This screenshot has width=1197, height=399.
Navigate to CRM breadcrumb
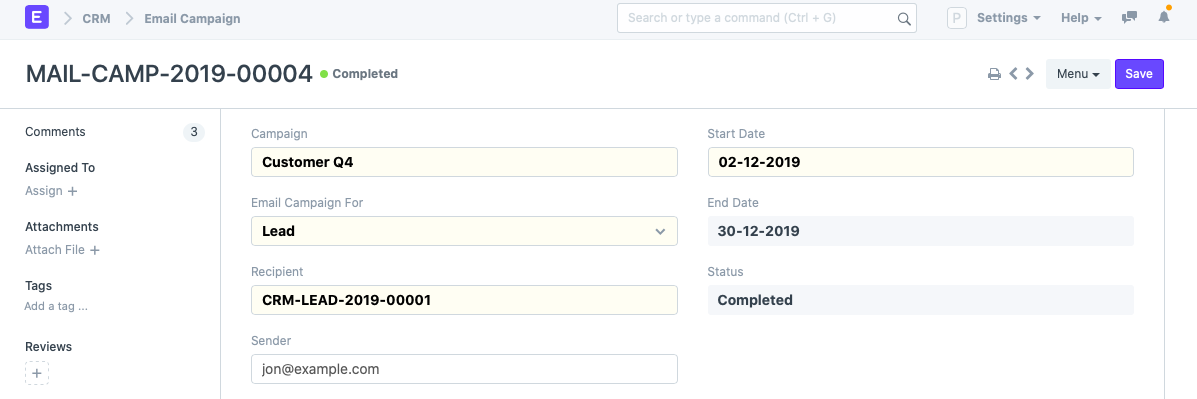point(96,18)
